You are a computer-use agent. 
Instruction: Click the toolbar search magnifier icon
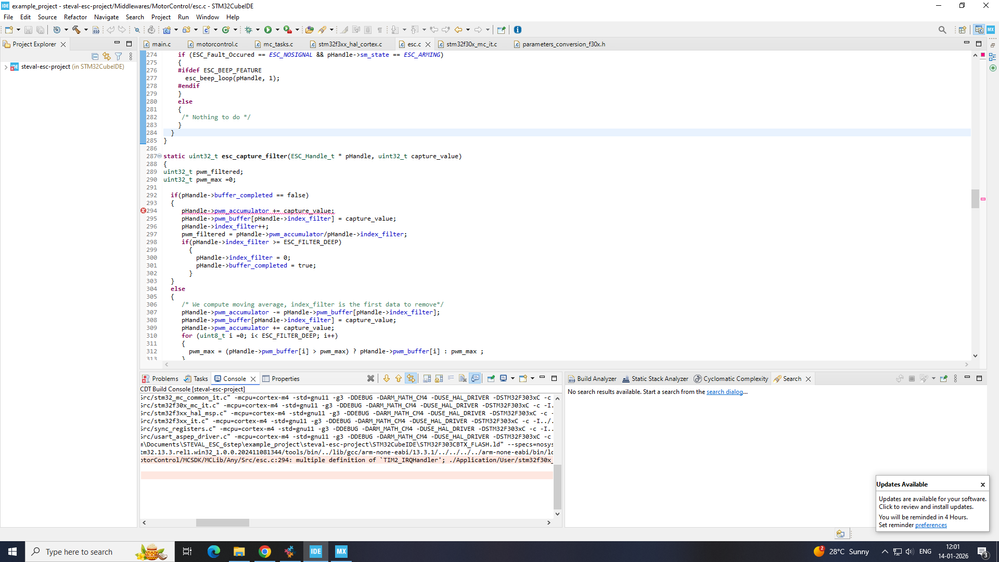(x=942, y=29)
